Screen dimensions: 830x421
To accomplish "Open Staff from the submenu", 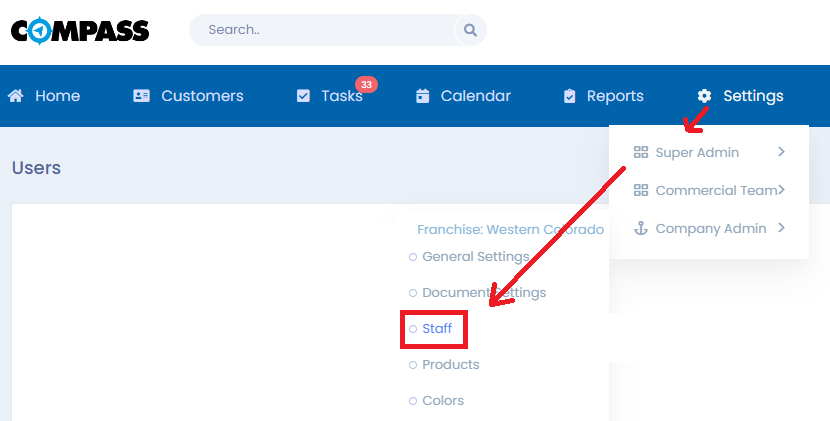I will click(437, 328).
